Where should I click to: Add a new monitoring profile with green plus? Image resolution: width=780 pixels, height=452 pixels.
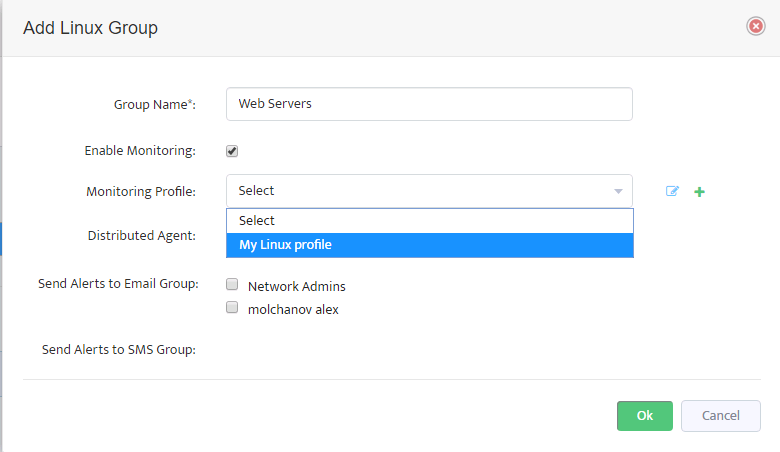pyautogui.click(x=699, y=191)
